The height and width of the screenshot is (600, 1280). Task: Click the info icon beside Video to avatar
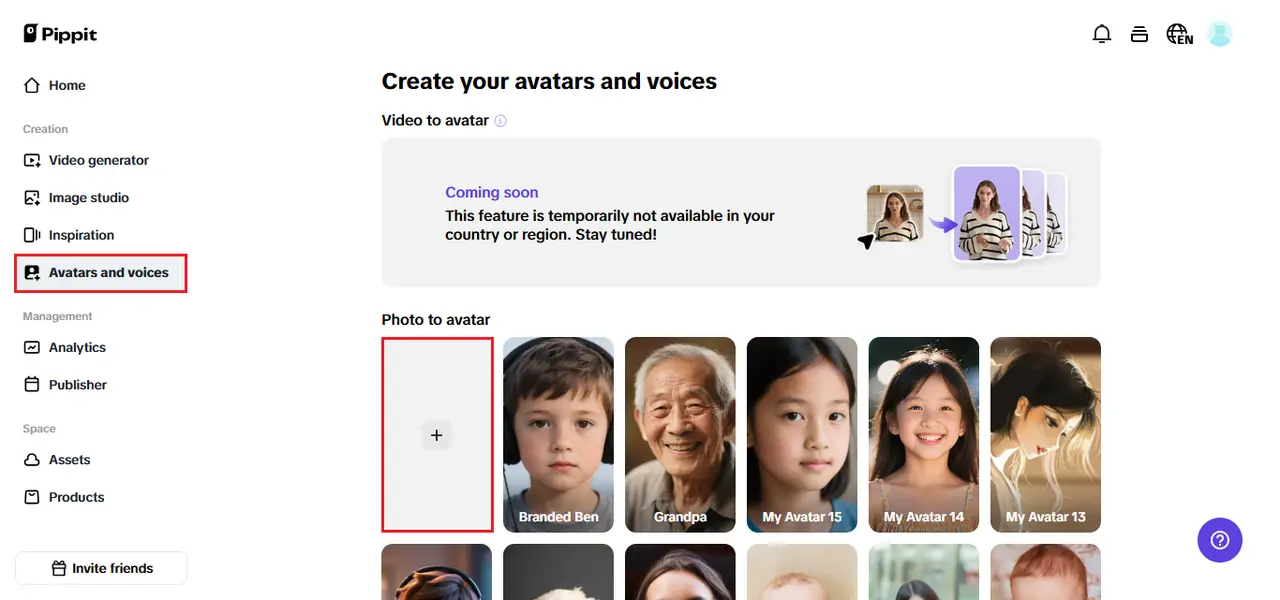point(501,121)
